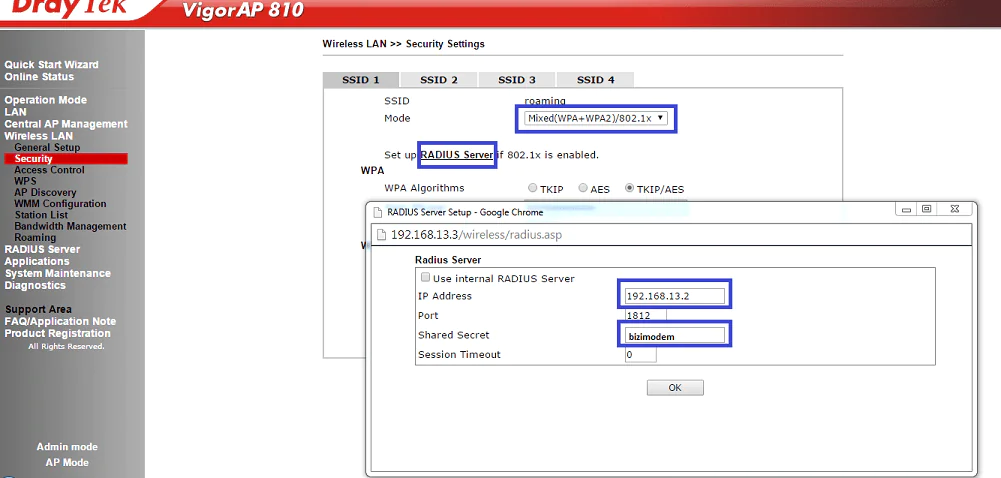Open Access Control page
The width and height of the screenshot is (1001, 478).
coord(49,170)
